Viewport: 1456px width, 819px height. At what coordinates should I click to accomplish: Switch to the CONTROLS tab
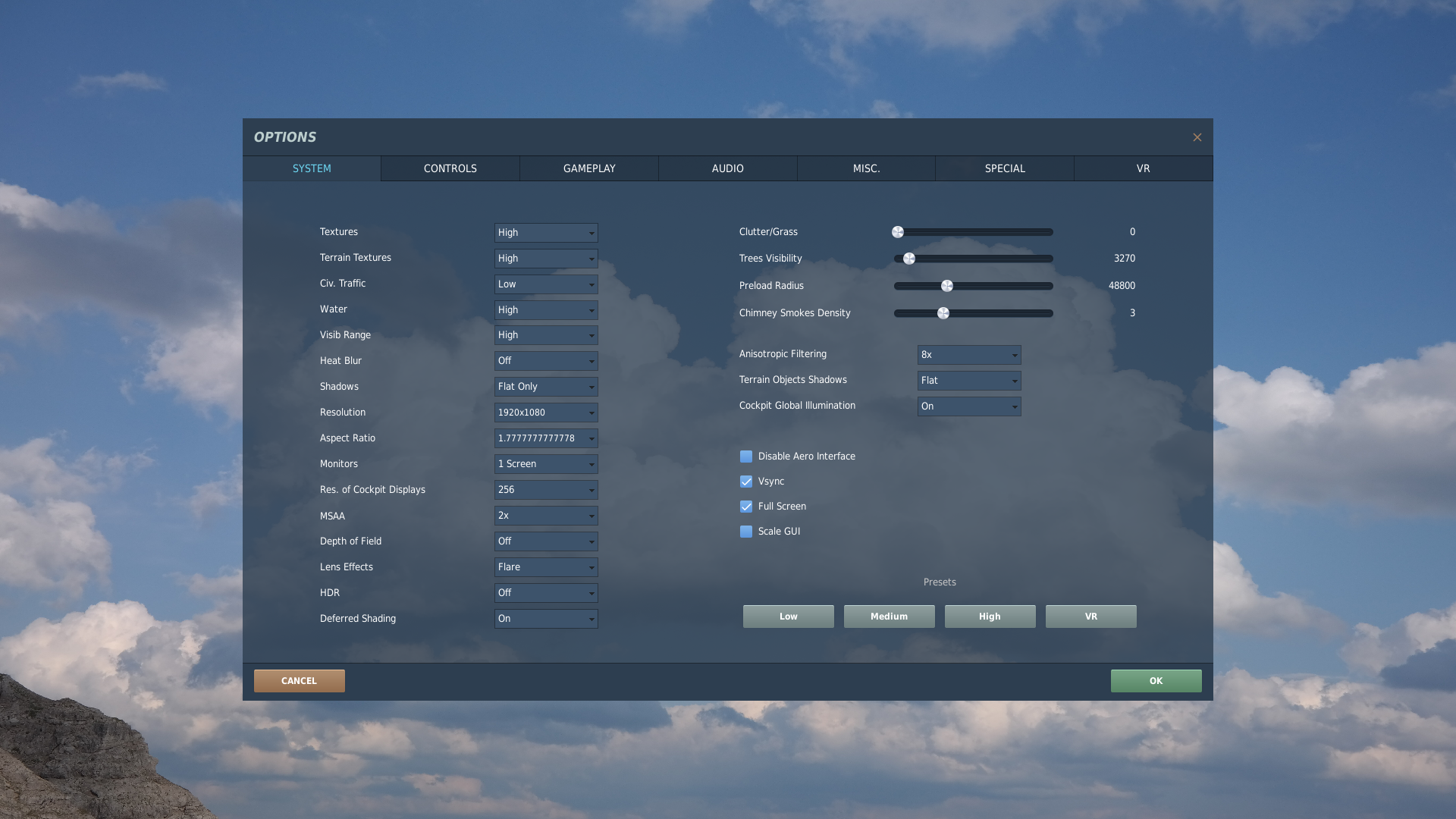pyautogui.click(x=450, y=168)
